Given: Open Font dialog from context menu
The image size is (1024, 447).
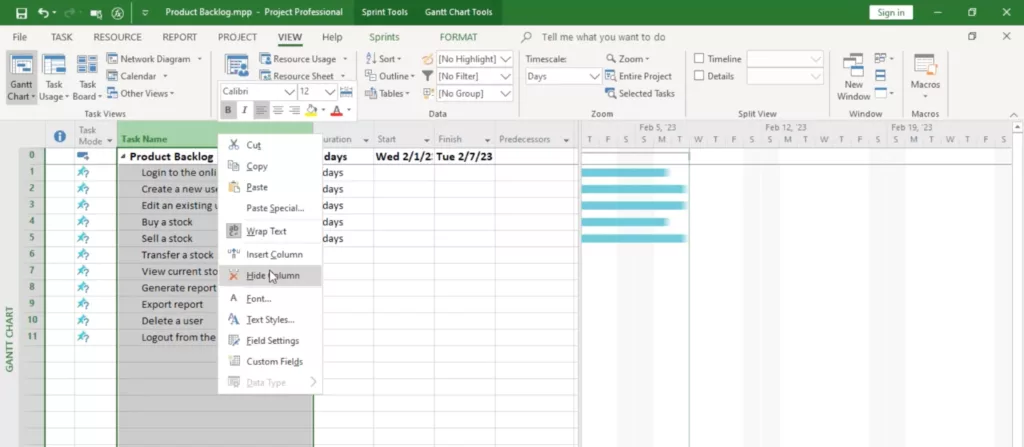Looking at the screenshot, I should (270, 299).
